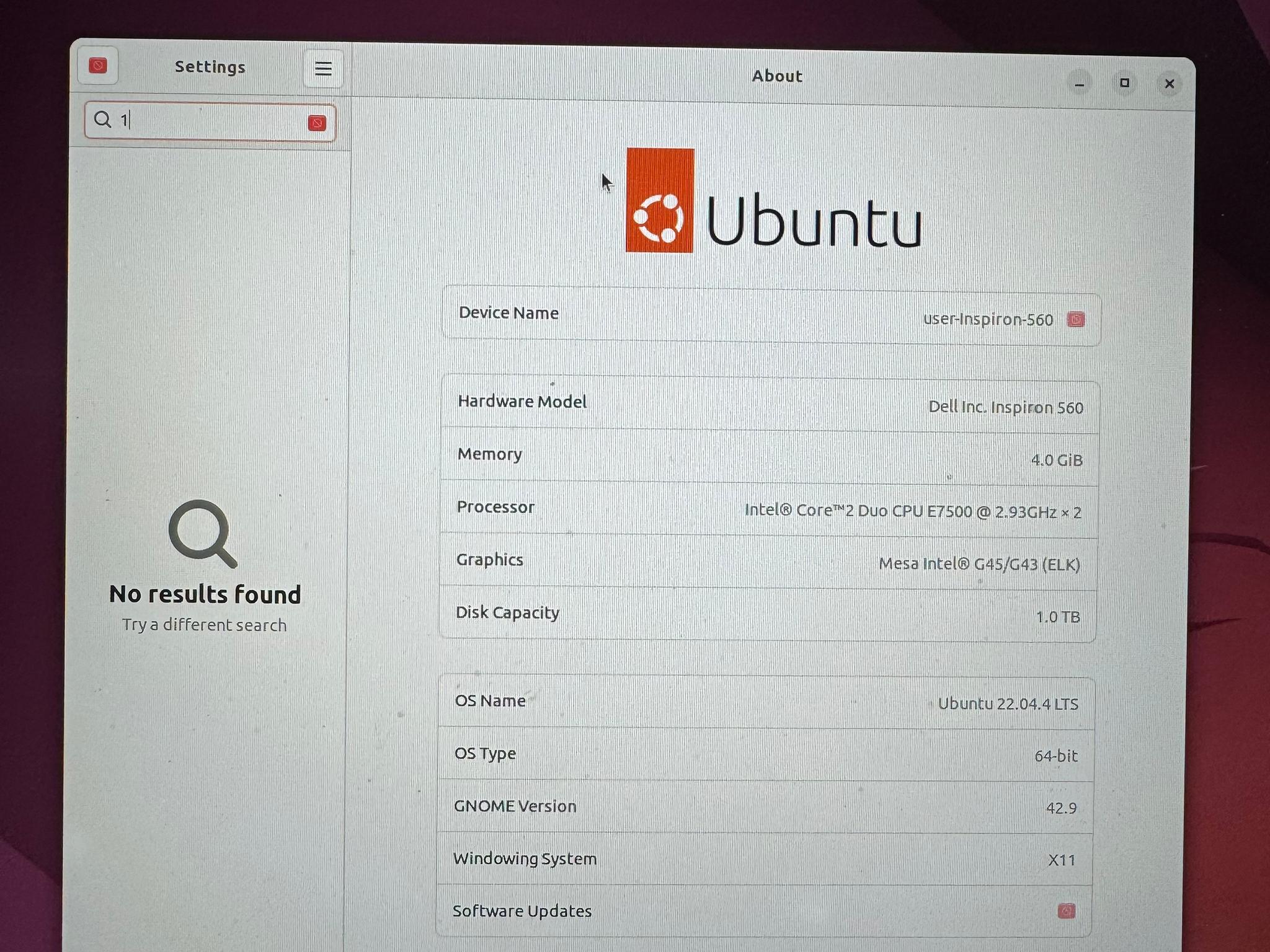Click the About title in header bar

[777, 76]
